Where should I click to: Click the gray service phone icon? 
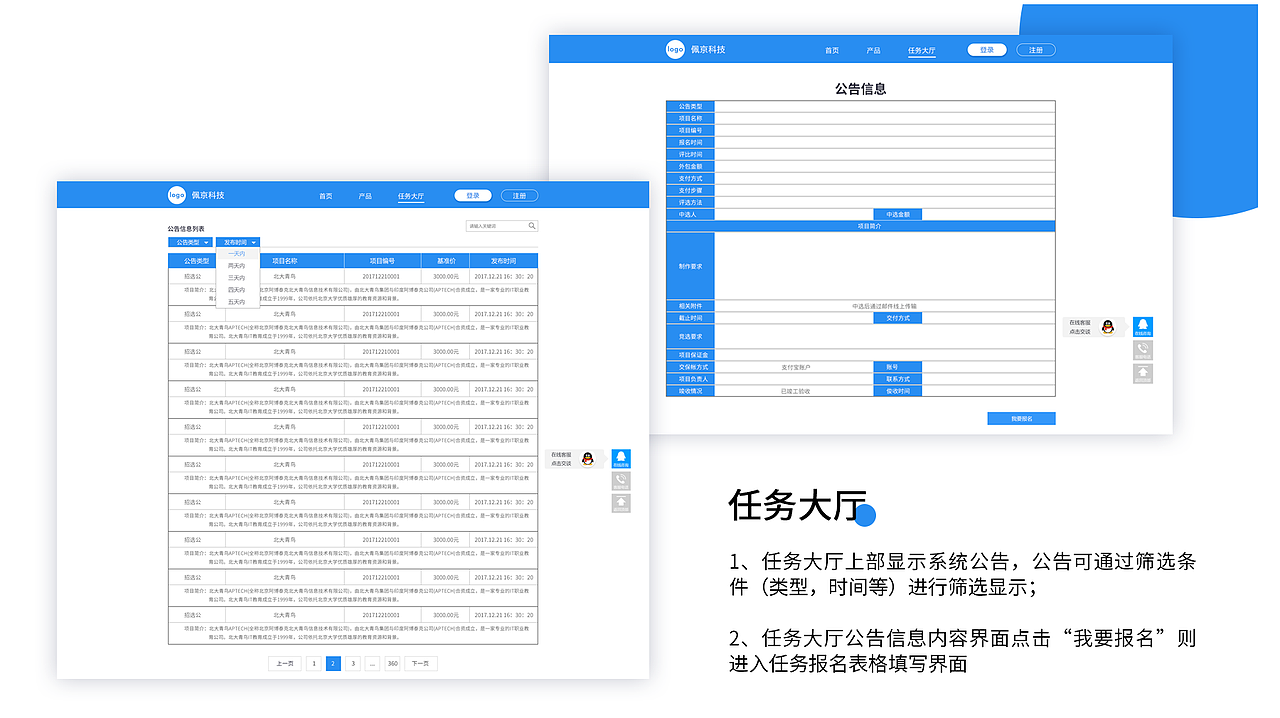[1141, 350]
